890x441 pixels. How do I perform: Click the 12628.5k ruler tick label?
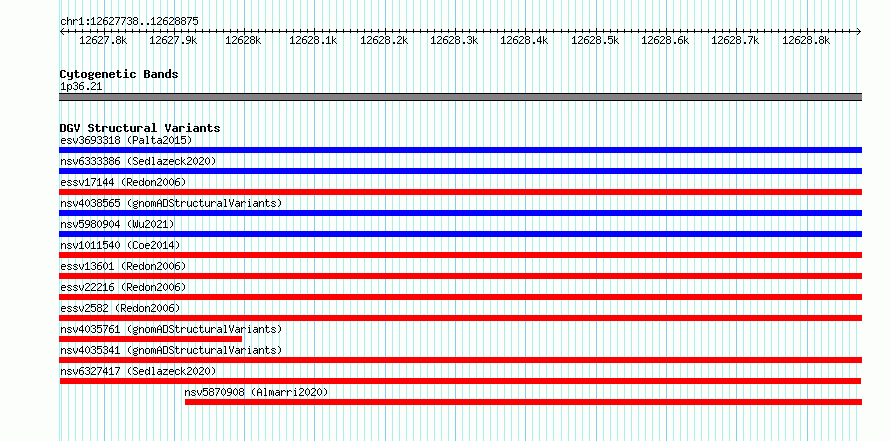click(x=595, y=41)
